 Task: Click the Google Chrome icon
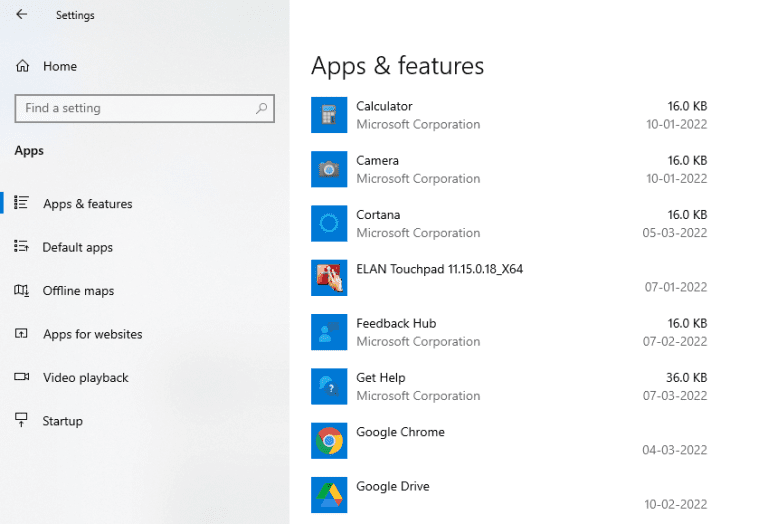coord(329,440)
